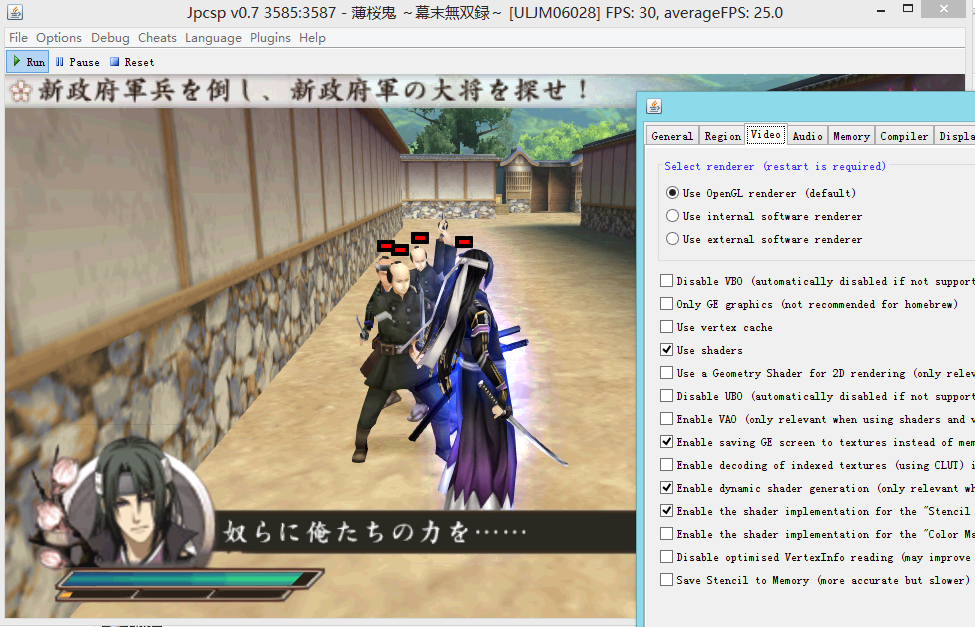
Task: Select Use OpenGL renderer option
Action: (x=672, y=193)
